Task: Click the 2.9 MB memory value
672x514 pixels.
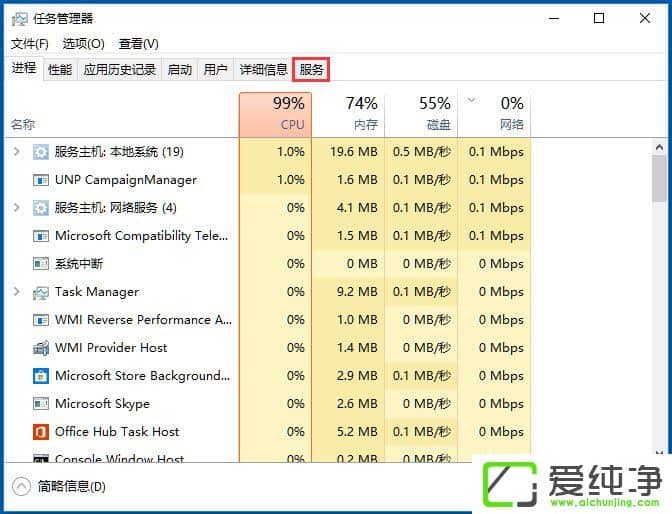Action: (357, 376)
